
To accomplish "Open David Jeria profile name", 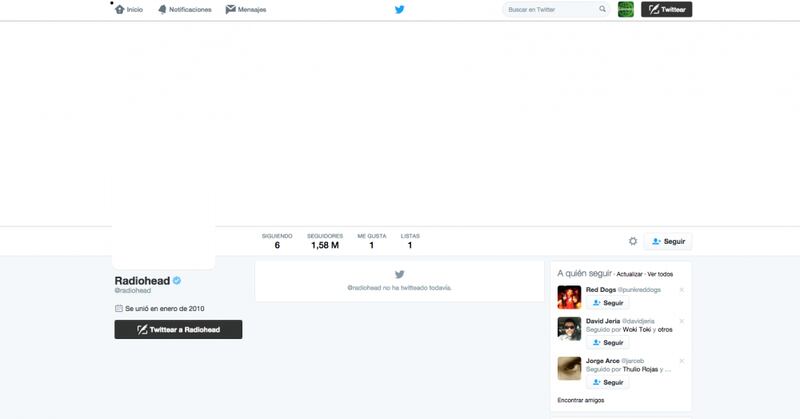I will (603, 321).
